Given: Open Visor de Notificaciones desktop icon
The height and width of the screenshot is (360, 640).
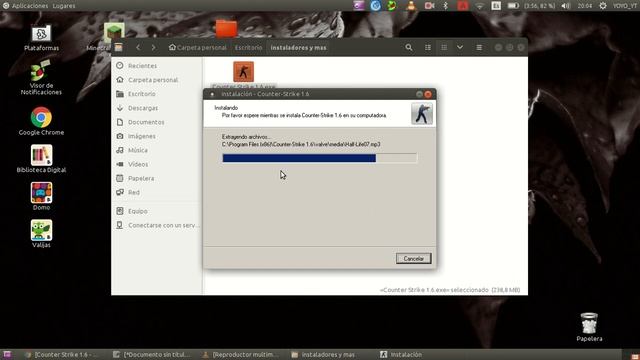Looking at the screenshot, I should pyautogui.click(x=41, y=78).
